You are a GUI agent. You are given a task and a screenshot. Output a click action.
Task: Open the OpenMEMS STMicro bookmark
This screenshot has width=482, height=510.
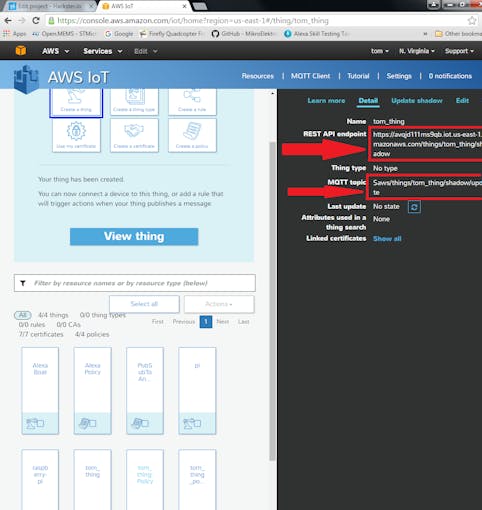pyautogui.click(x=64, y=34)
